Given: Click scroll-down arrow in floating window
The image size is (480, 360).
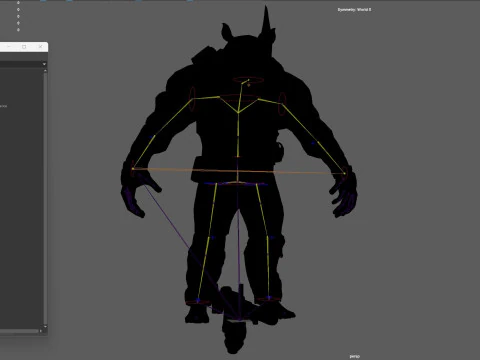Looking at the screenshot, I should pyautogui.click(x=45, y=326).
